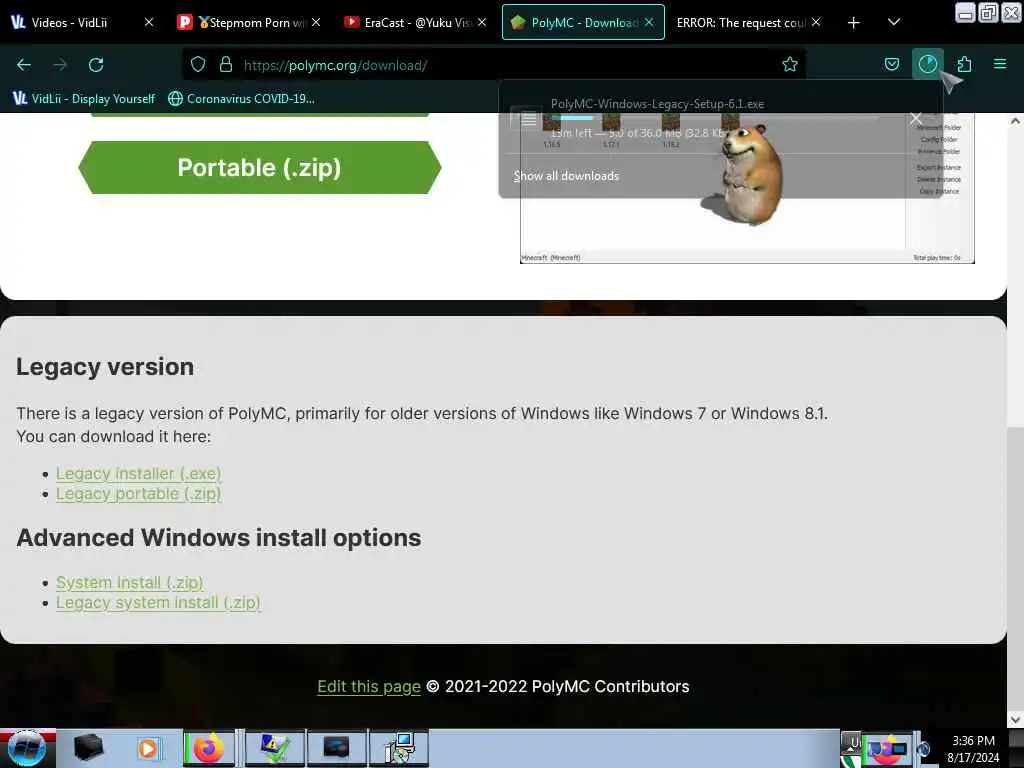Screen dimensions: 1024x768
Task: Close the Videos - VidLii tab
Action: click(x=149, y=22)
